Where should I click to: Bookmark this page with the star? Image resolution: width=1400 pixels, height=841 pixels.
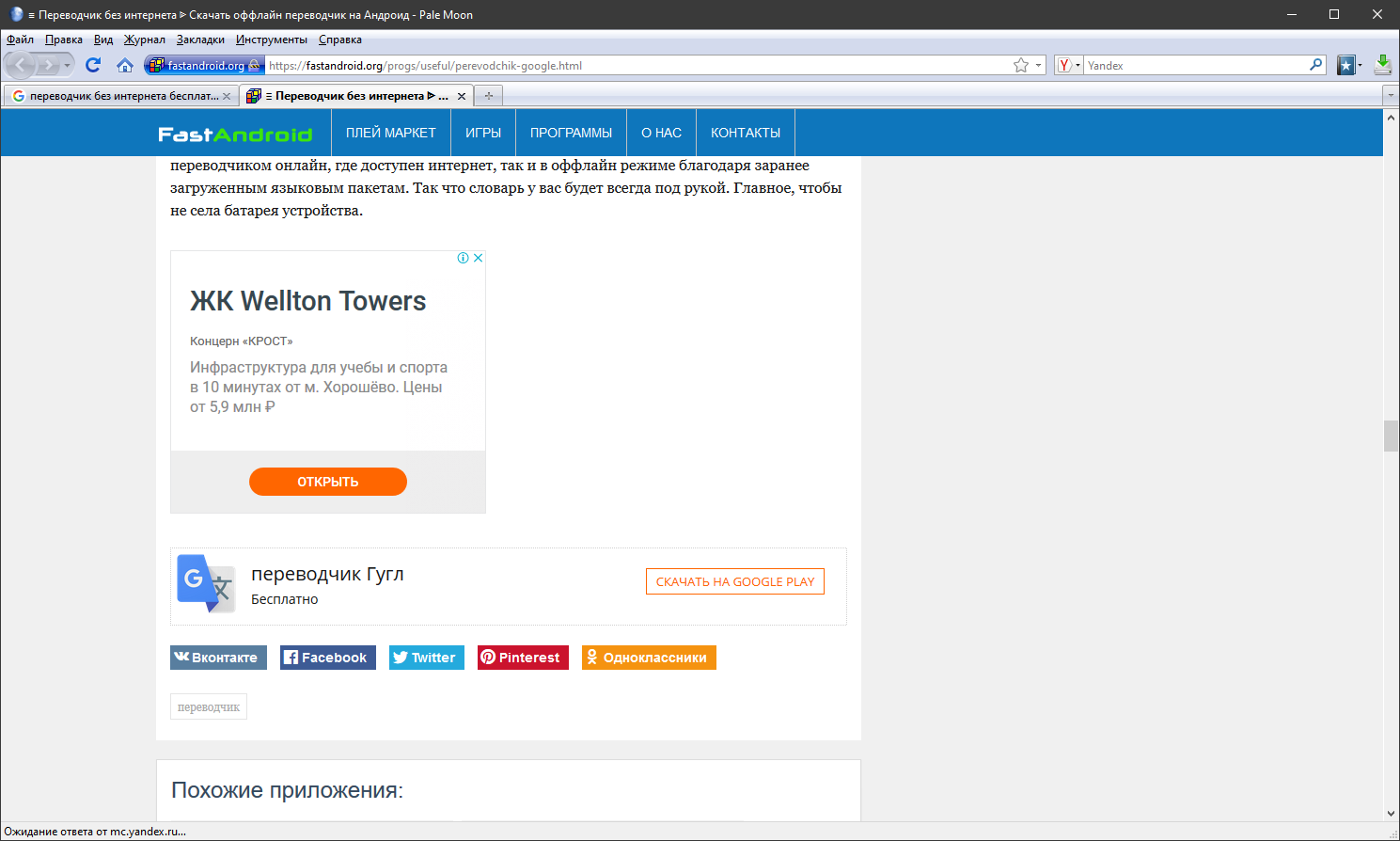[x=1021, y=65]
